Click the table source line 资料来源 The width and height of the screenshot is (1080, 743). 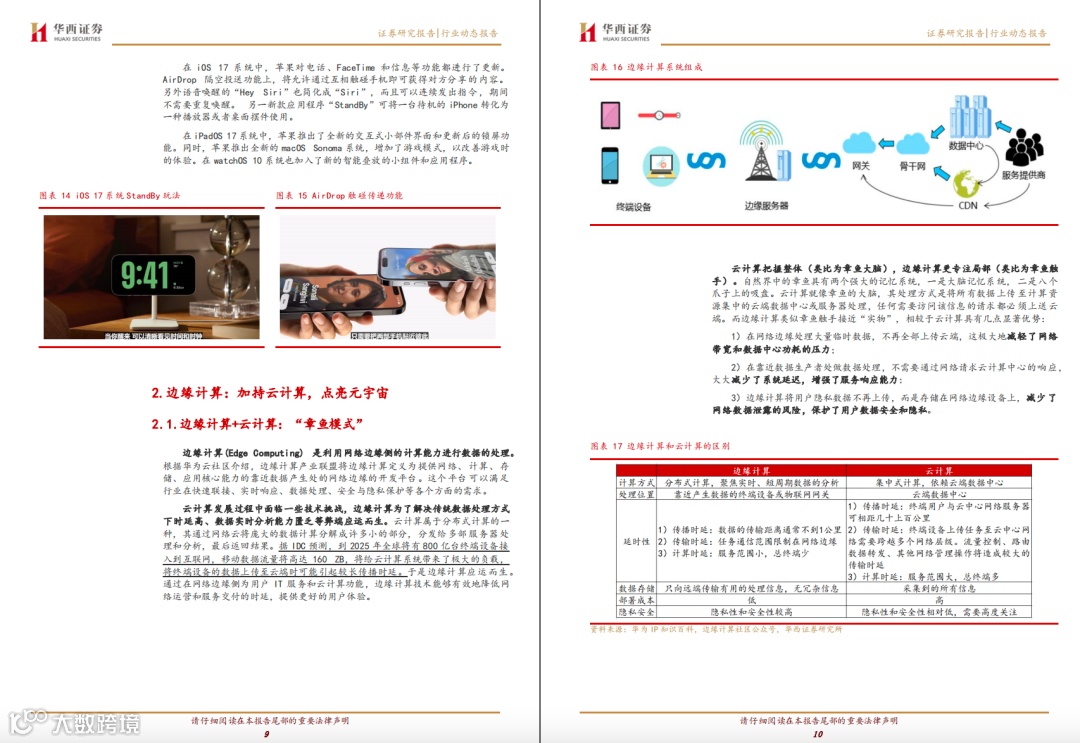pos(716,629)
